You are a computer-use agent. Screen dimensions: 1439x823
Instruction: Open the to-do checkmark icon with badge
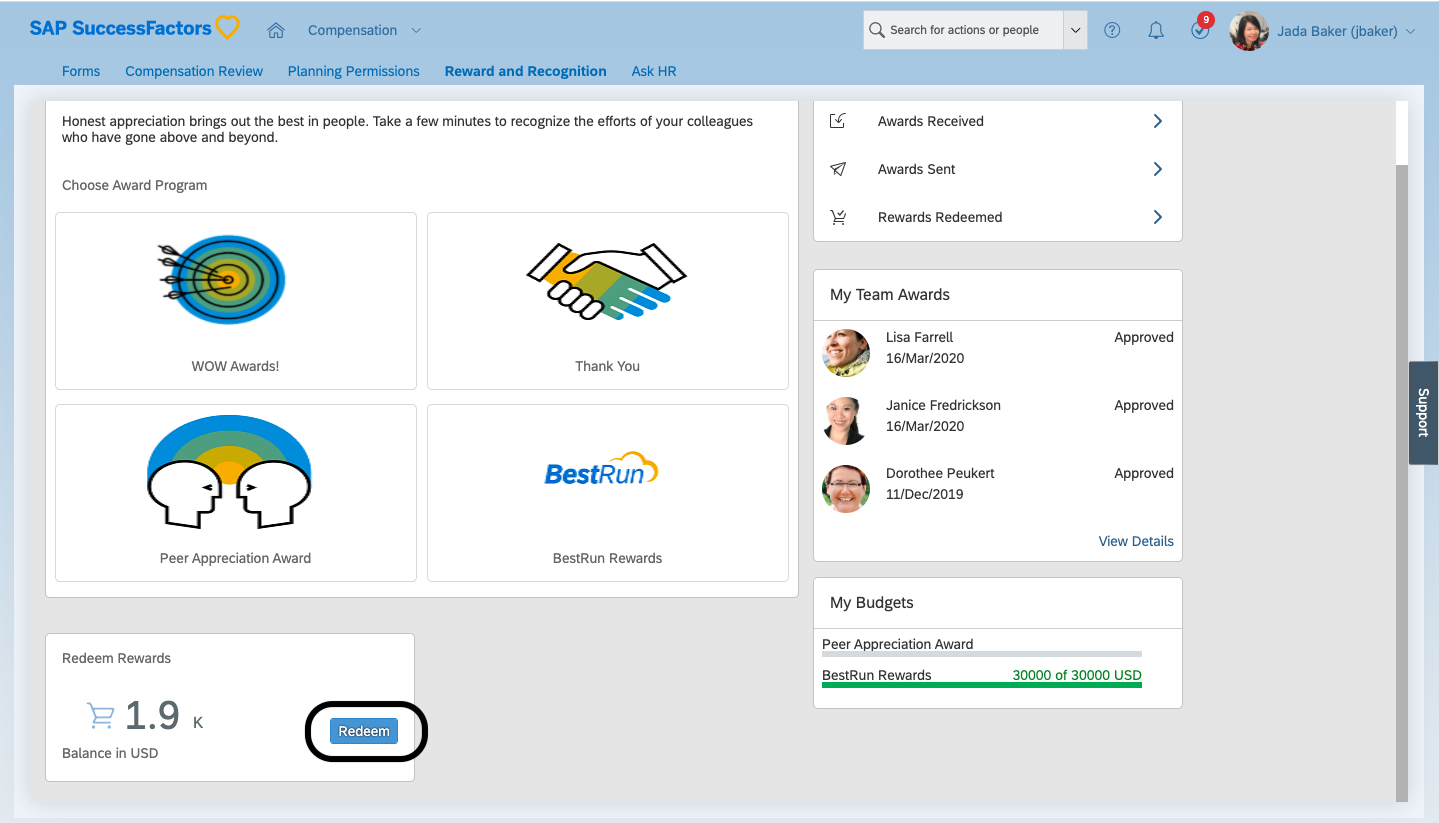[x=1201, y=28]
